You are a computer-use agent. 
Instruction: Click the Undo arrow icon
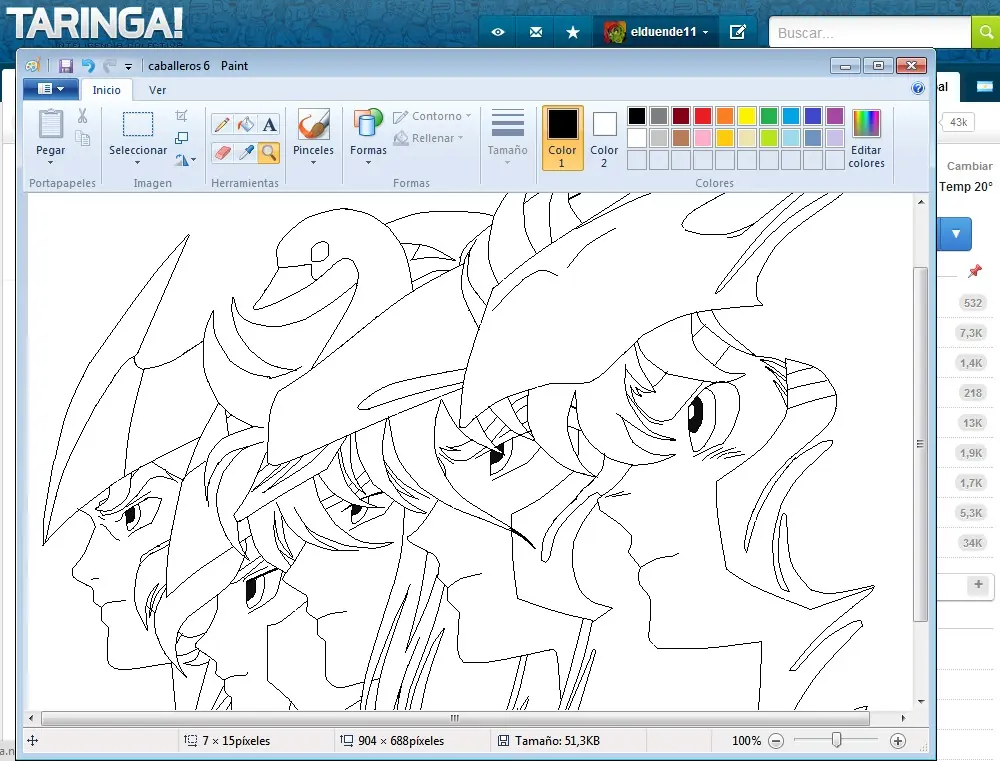click(x=88, y=66)
